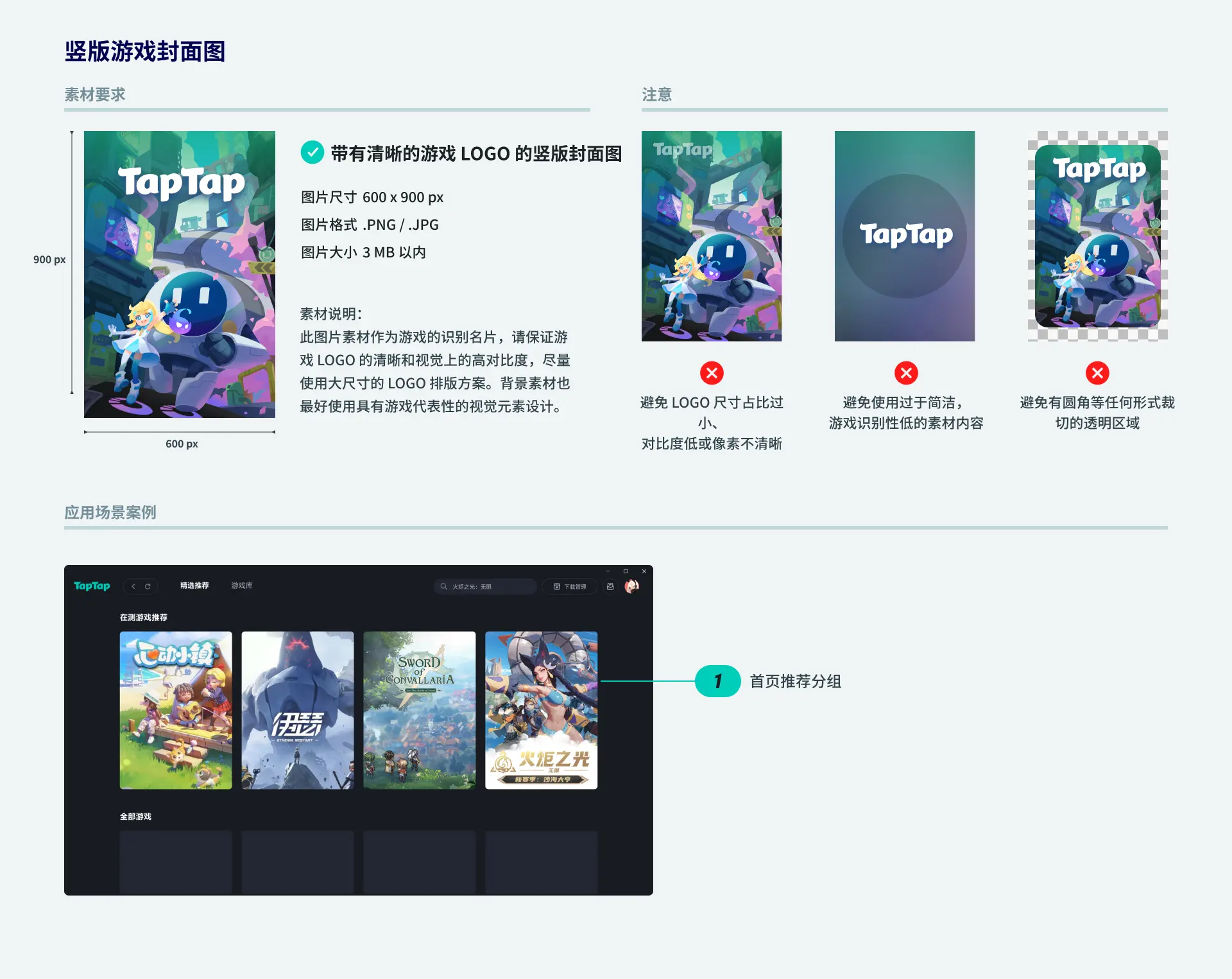1232x979 pixels.
Task: Click the user avatar in the top bar
Action: point(633,586)
